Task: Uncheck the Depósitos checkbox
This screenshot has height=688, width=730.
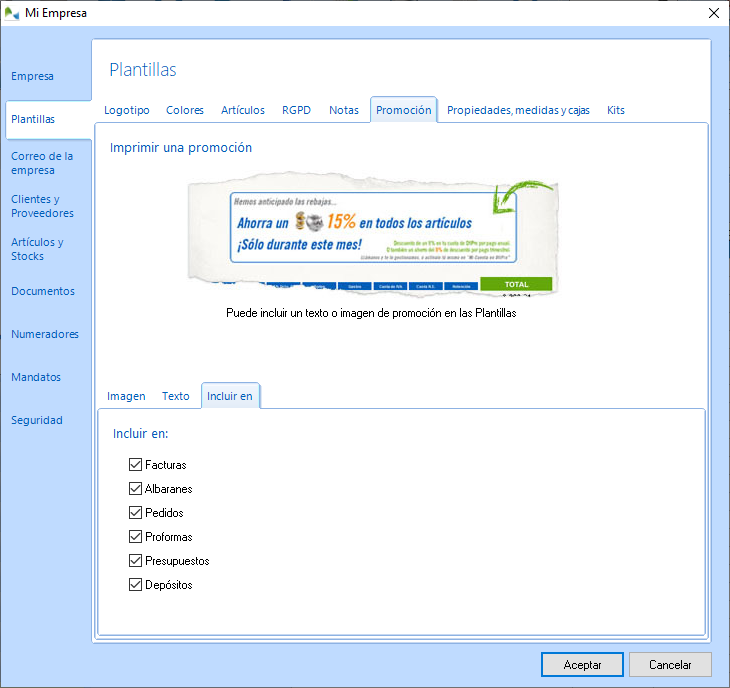Action: 136,585
